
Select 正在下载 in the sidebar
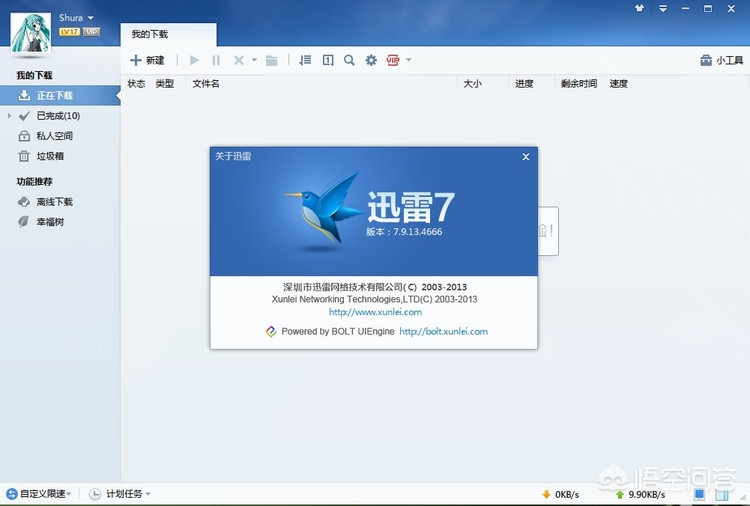pos(54,96)
